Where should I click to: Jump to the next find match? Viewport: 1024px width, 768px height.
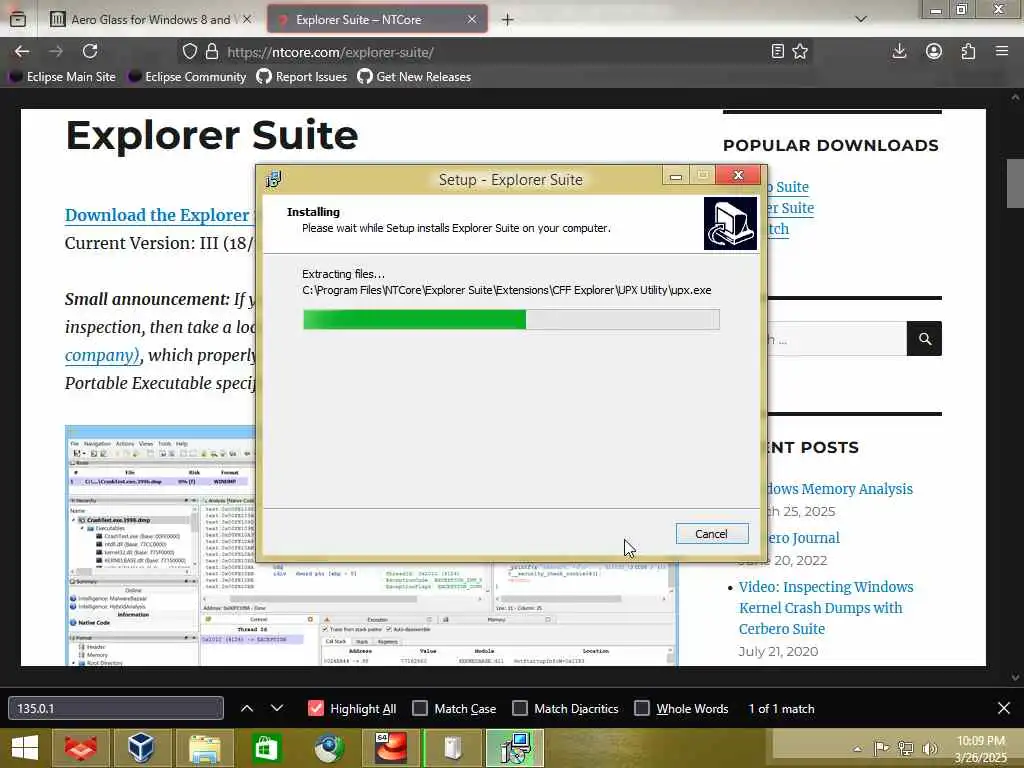point(277,708)
